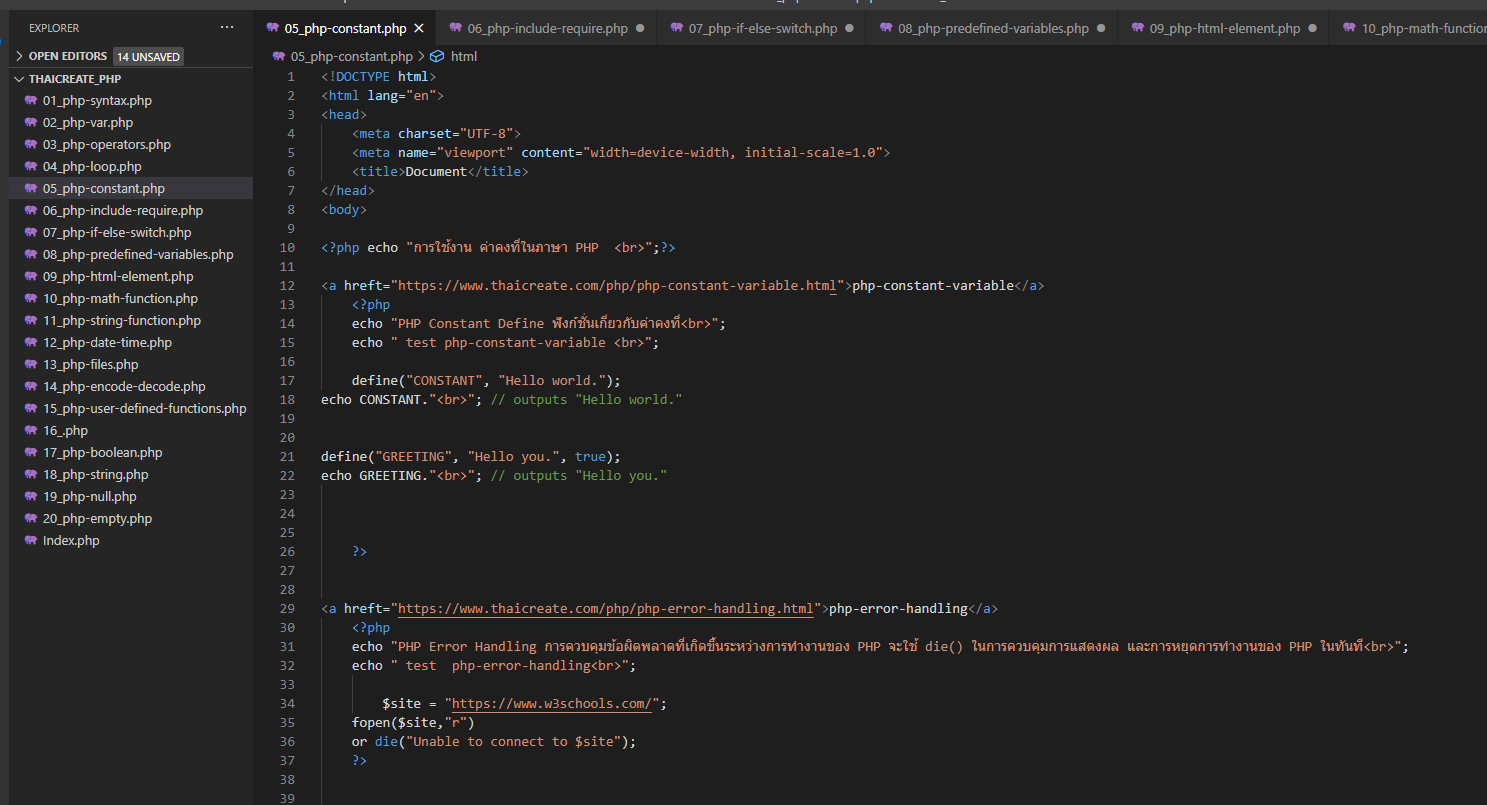Open 12_php-date-time.php in the Explorer
The width and height of the screenshot is (1487, 805).
coord(107,342)
